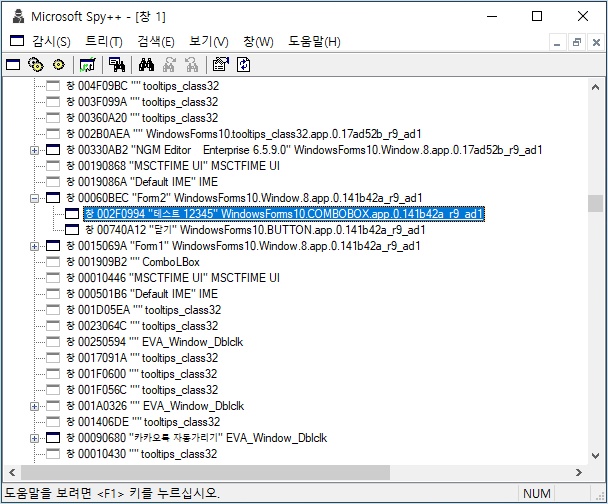Viewport: 608px width, 504px height.
Task: Open the 창(W) menu
Action: (x=258, y=41)
